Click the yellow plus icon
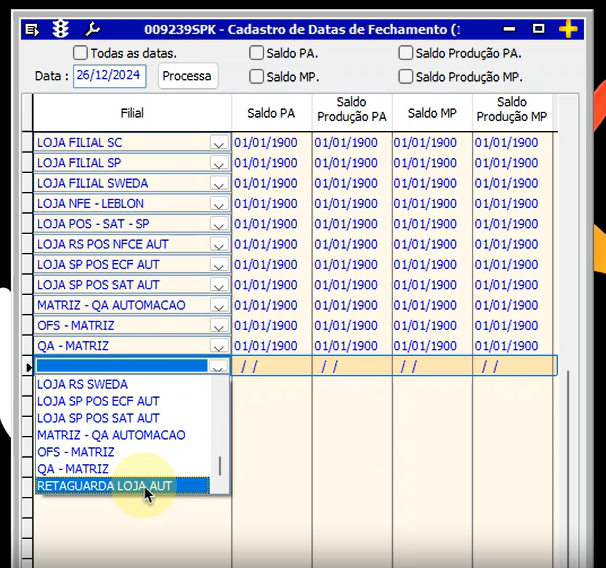The height and width of the screenshot is (568, 606). pos(568,29)
